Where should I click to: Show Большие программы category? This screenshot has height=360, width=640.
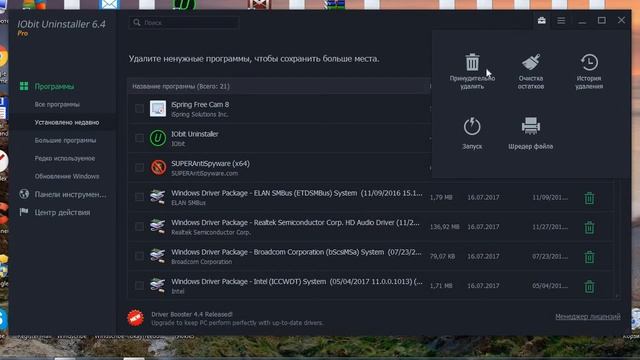coord(65,140)
